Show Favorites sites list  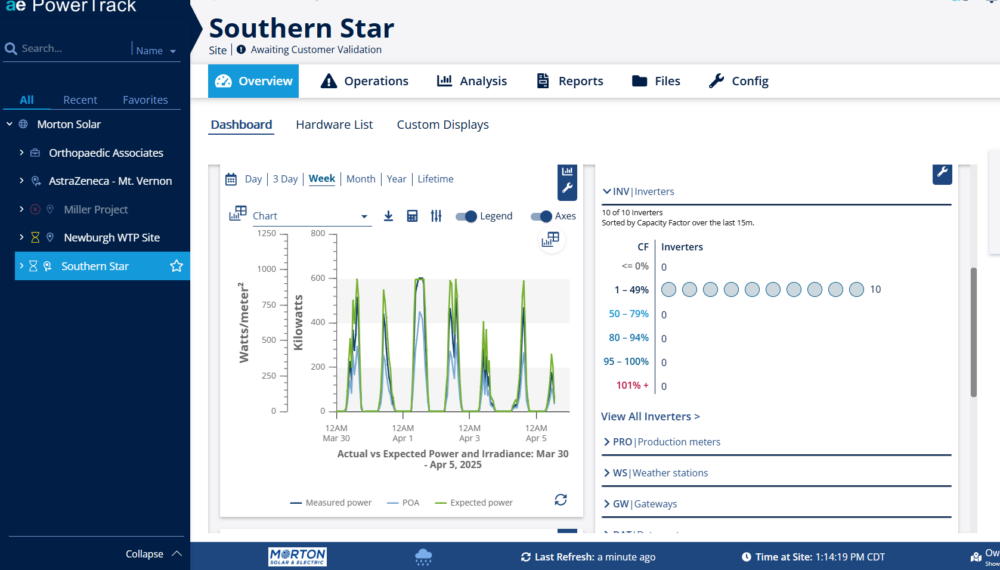(145, 100)
